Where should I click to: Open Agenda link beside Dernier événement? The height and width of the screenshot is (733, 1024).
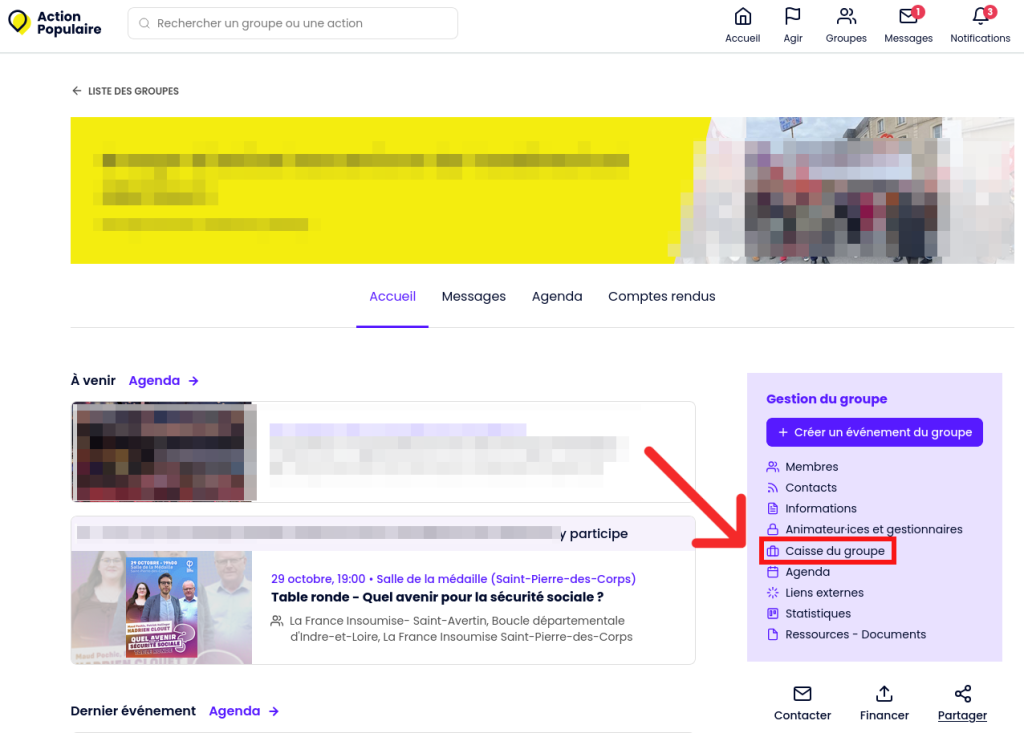click(x=234, y=711)
